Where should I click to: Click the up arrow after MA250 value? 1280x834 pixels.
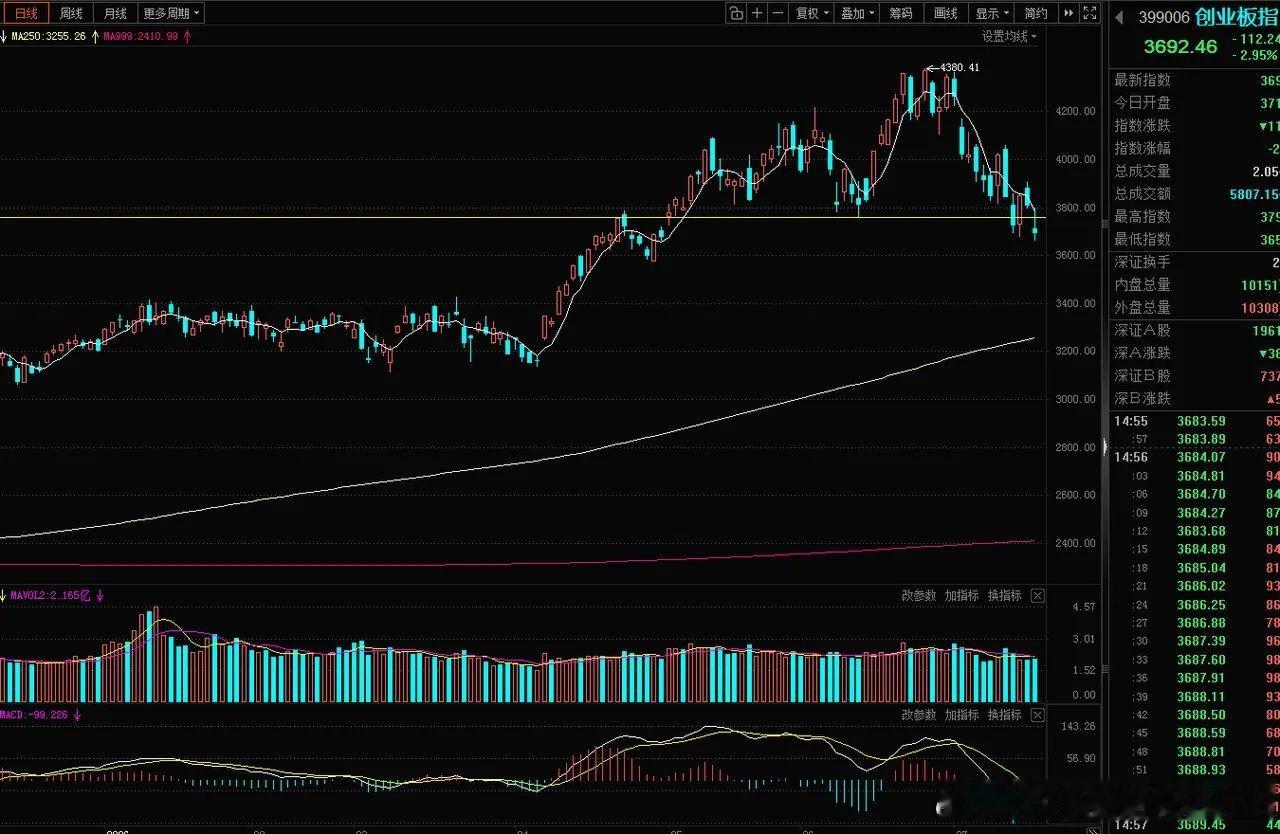point(95,36)
